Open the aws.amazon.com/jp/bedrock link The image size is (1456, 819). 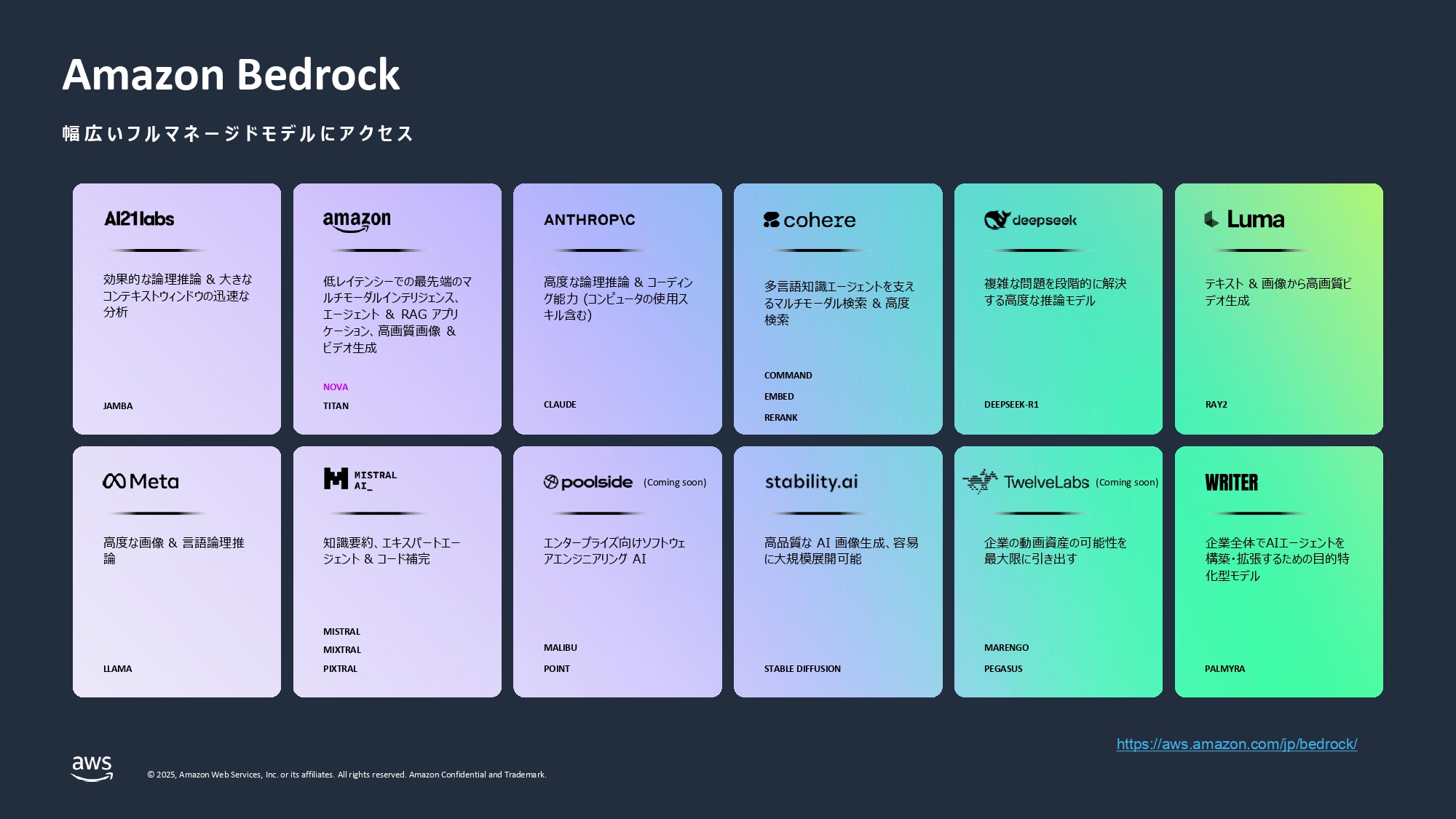point(1236,744)
